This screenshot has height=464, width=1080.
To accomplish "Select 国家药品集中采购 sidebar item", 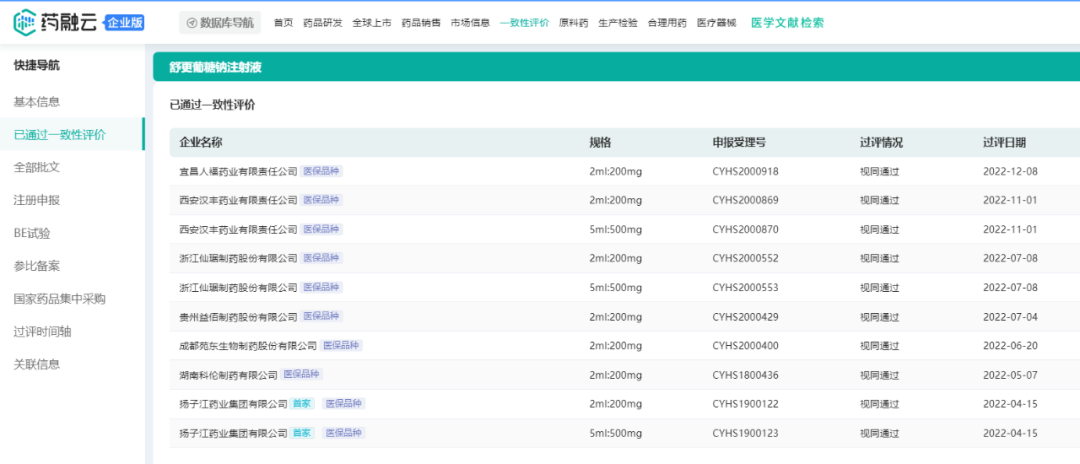I will point(59,298).
